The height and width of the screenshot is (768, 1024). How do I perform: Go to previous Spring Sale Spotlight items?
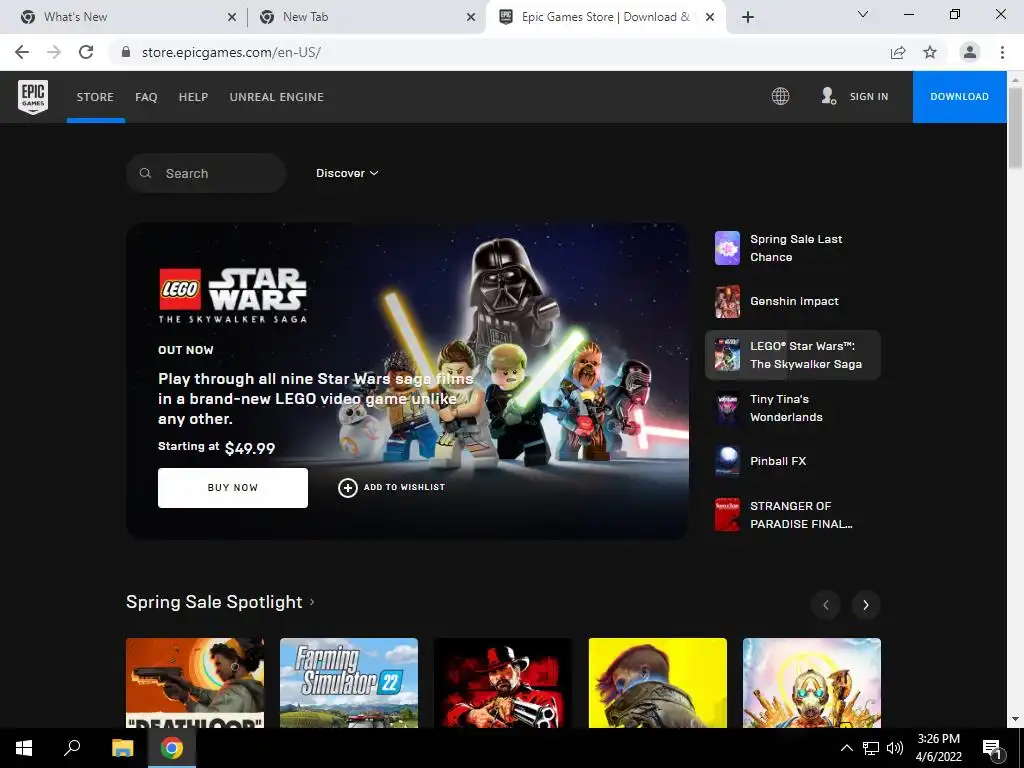825,605
